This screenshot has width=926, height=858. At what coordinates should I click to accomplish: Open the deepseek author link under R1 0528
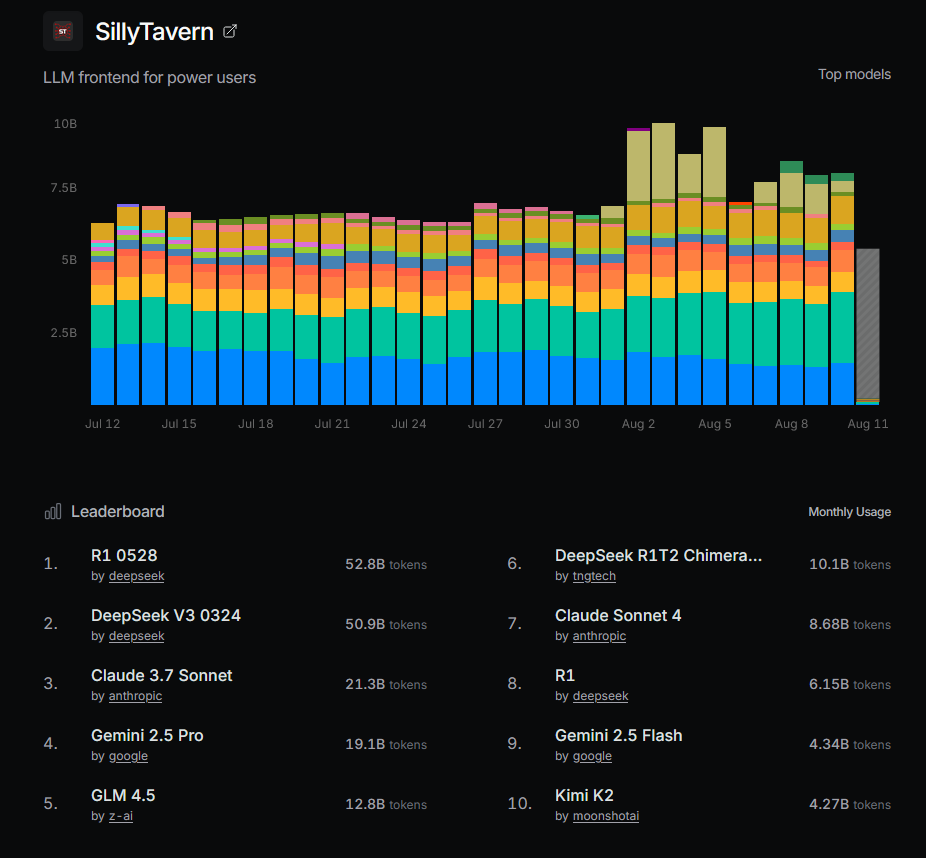pos(136,576)
